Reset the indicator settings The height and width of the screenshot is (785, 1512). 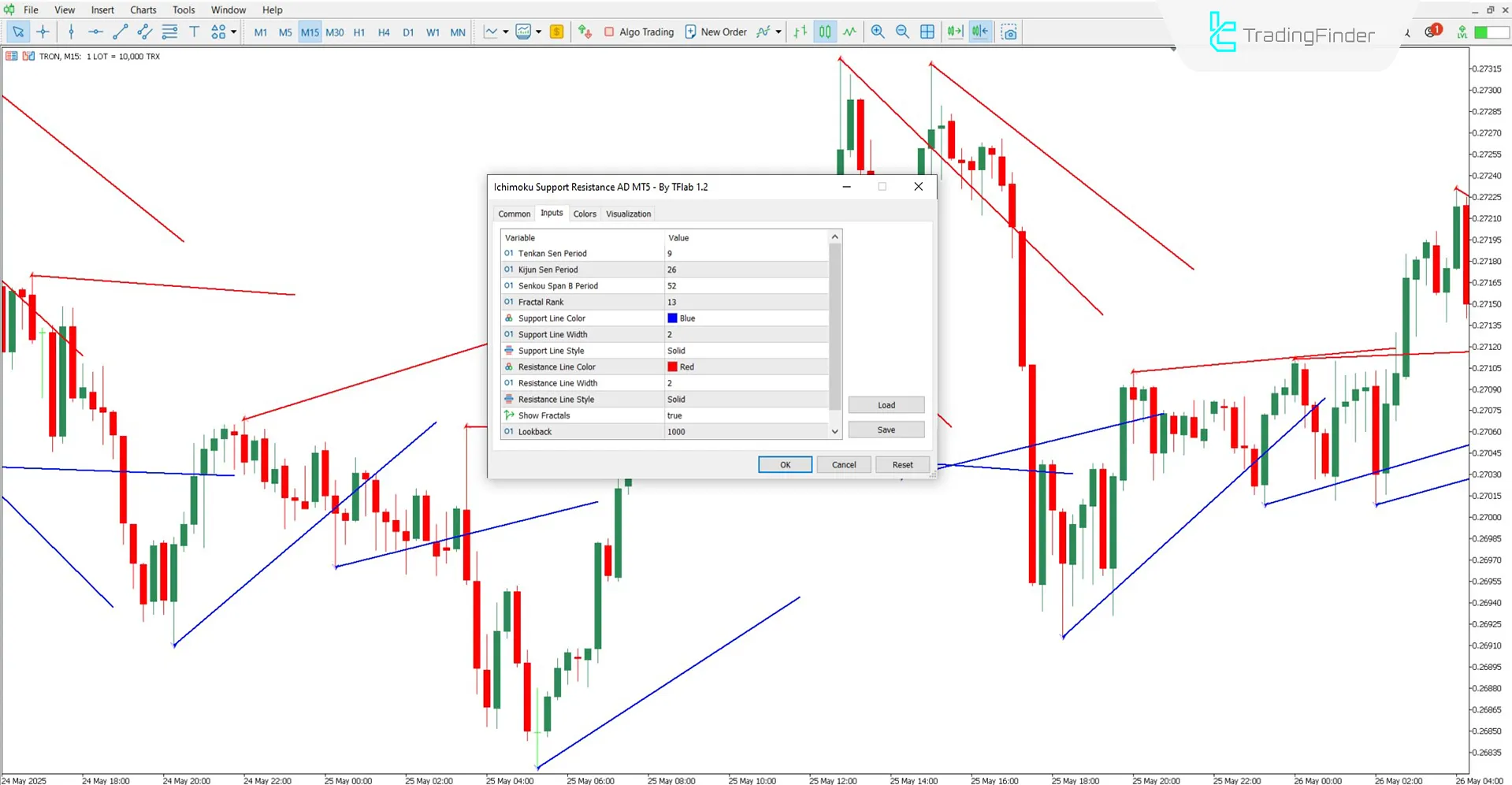901,464
